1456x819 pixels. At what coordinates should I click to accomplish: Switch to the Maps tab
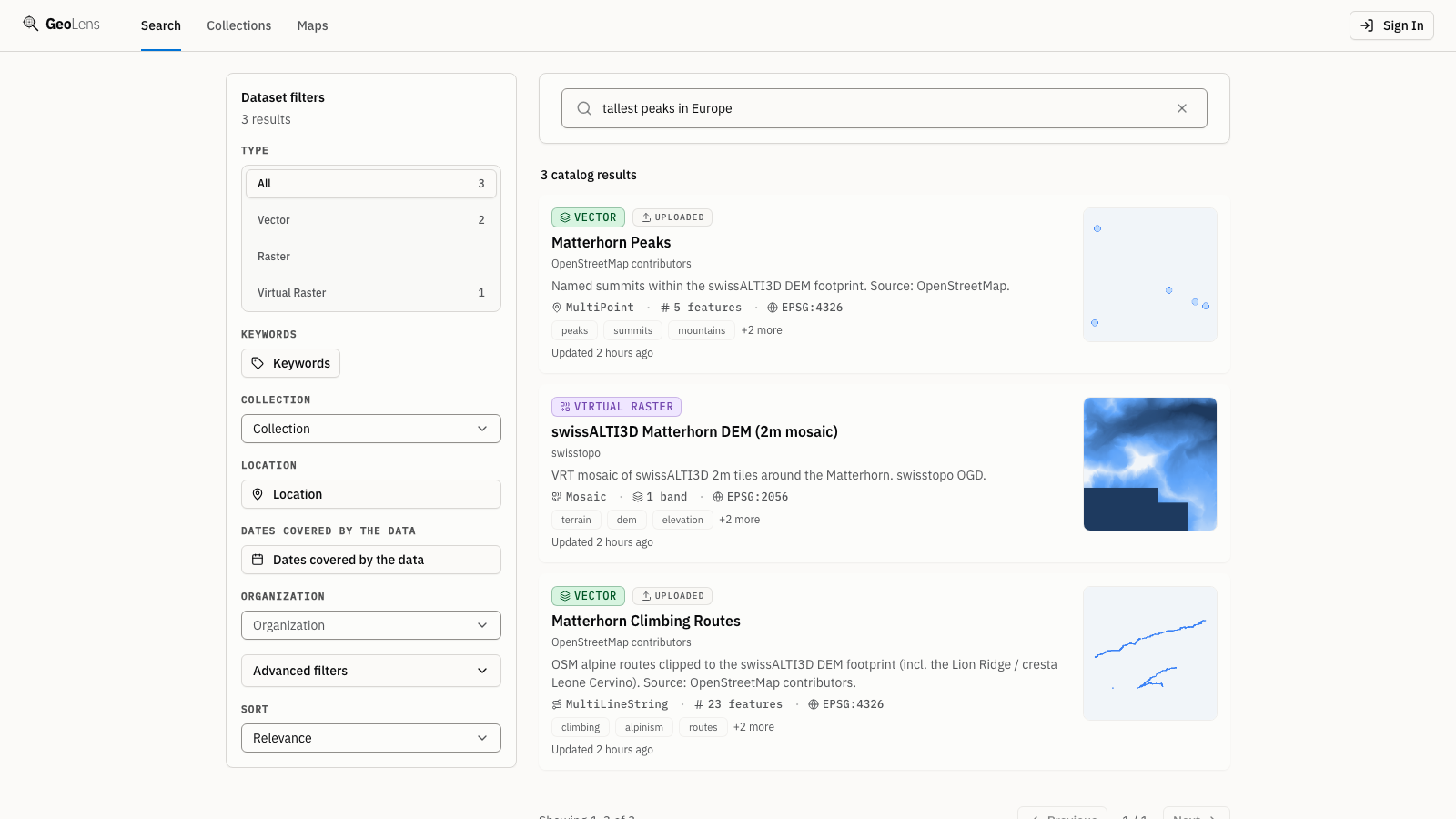pos(312,25)
